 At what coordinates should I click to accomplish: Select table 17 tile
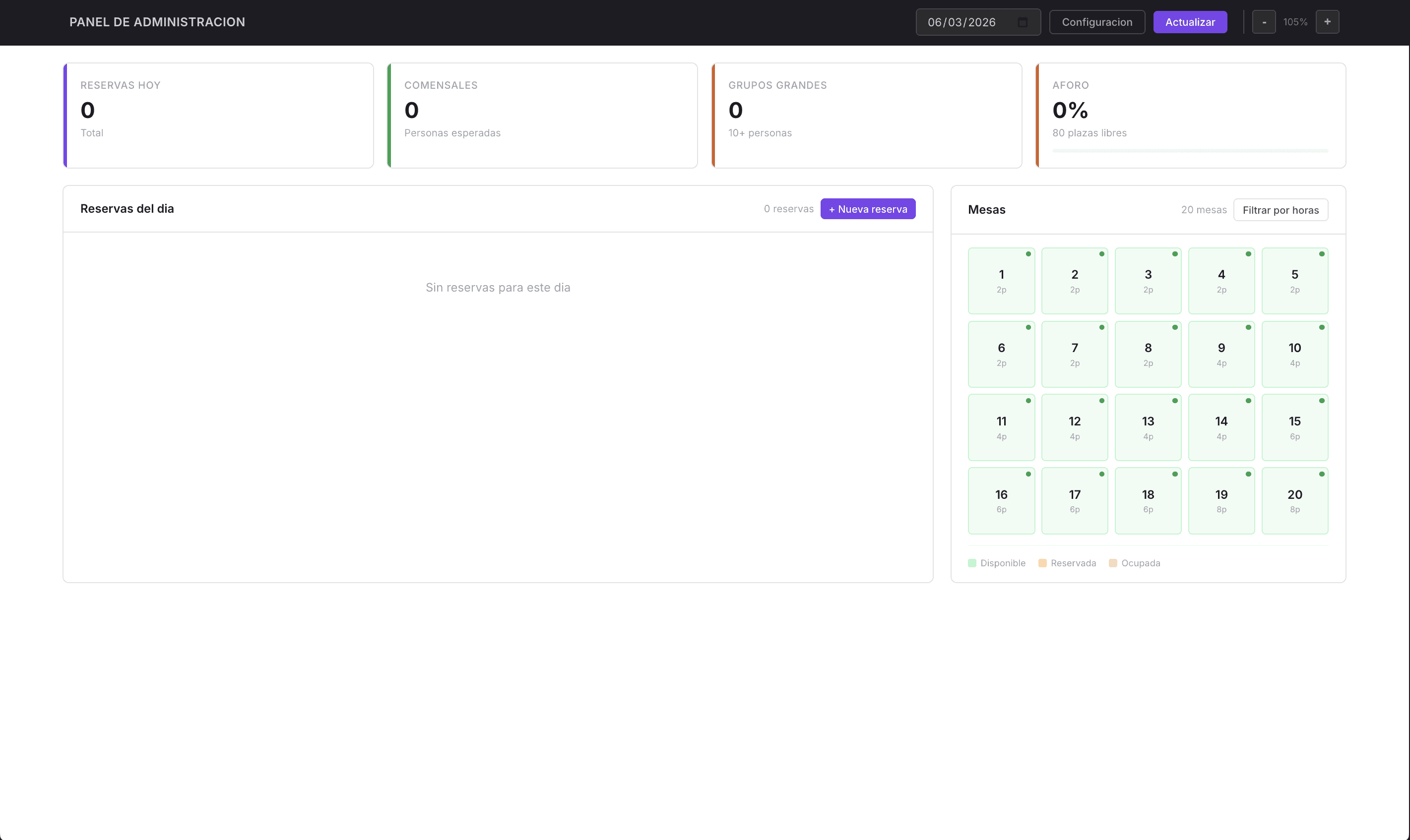click(x=1074, y=500)
